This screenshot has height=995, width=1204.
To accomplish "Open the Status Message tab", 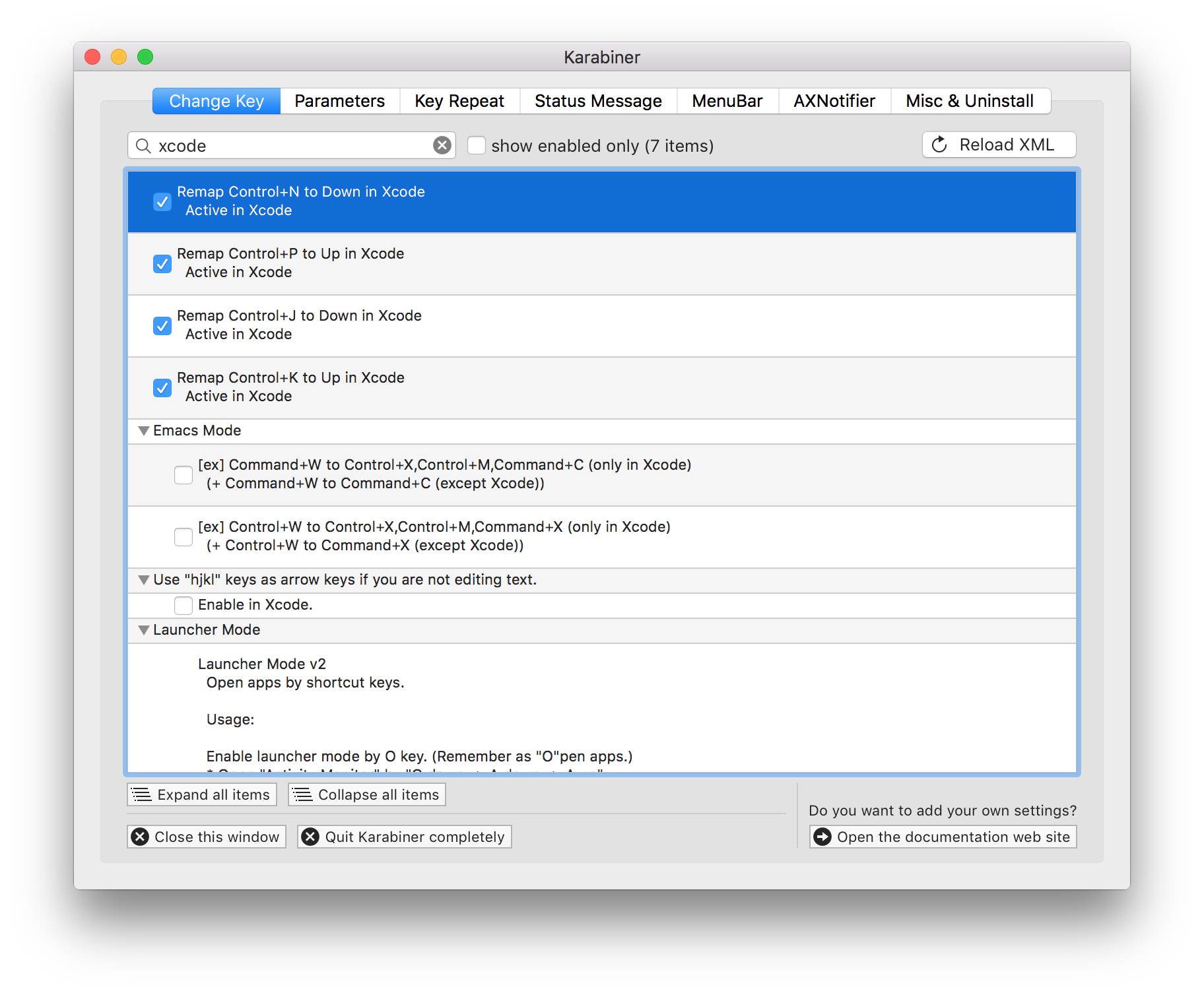I will [599, 101].
